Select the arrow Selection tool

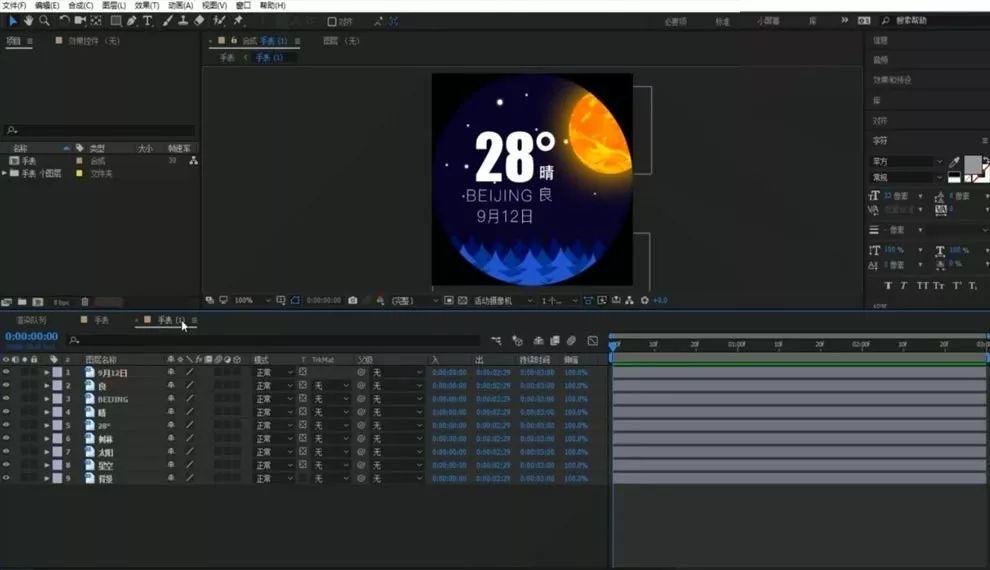click(x=12, y=21)
